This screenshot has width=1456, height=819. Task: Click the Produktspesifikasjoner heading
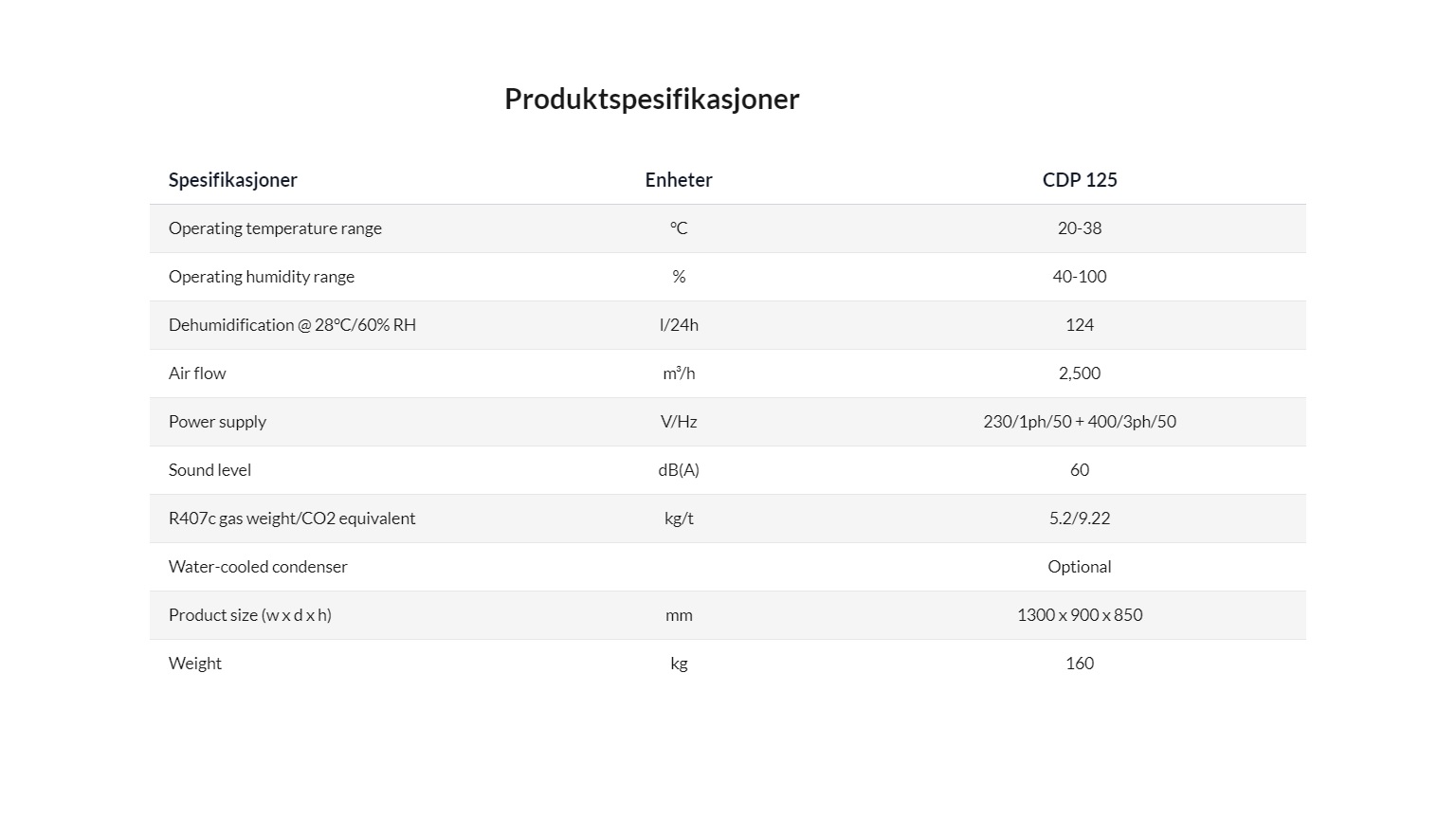coord(652,100)
